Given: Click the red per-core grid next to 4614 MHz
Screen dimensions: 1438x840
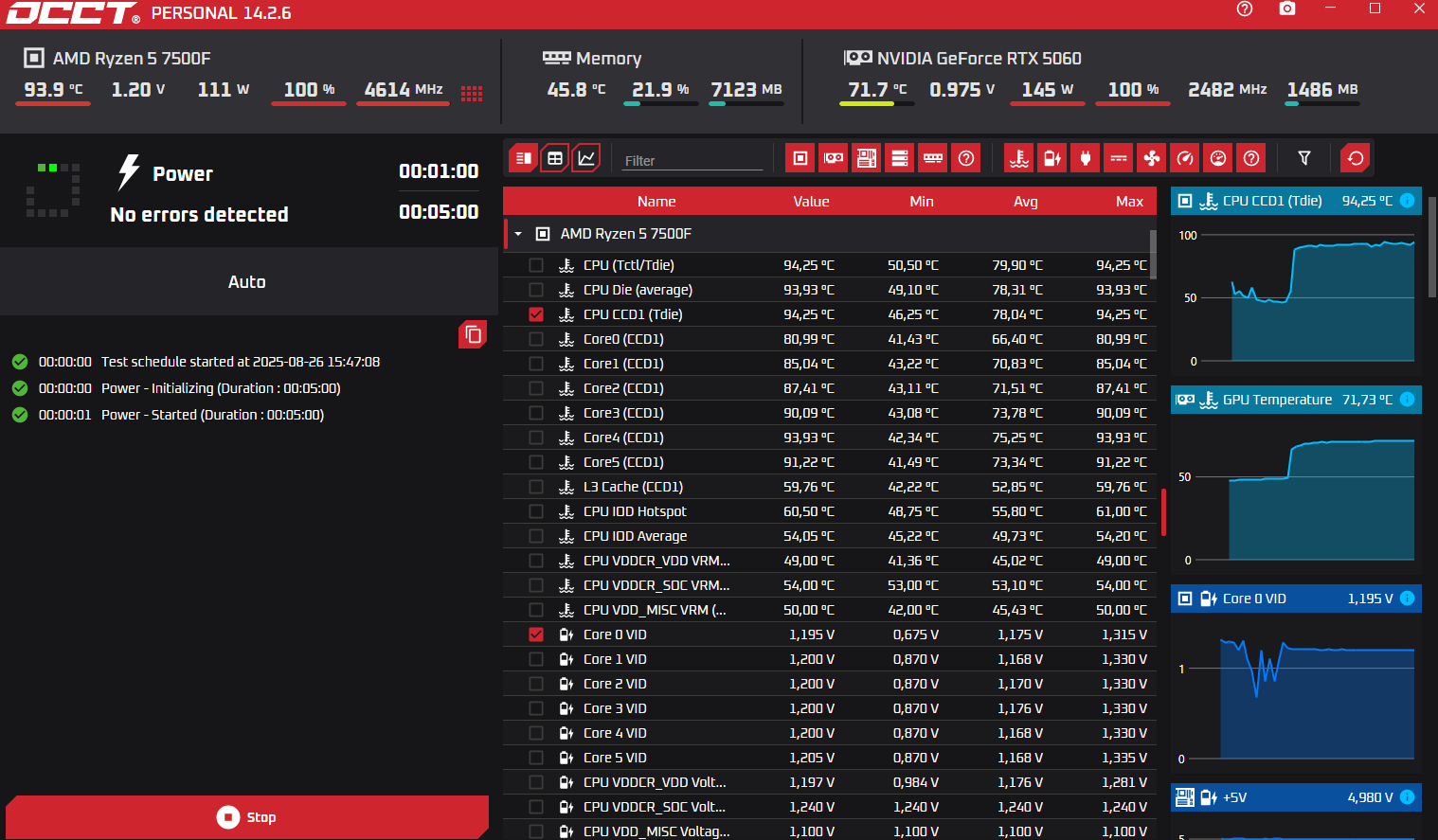Looking at the screenshot, I should pos(472,93).
